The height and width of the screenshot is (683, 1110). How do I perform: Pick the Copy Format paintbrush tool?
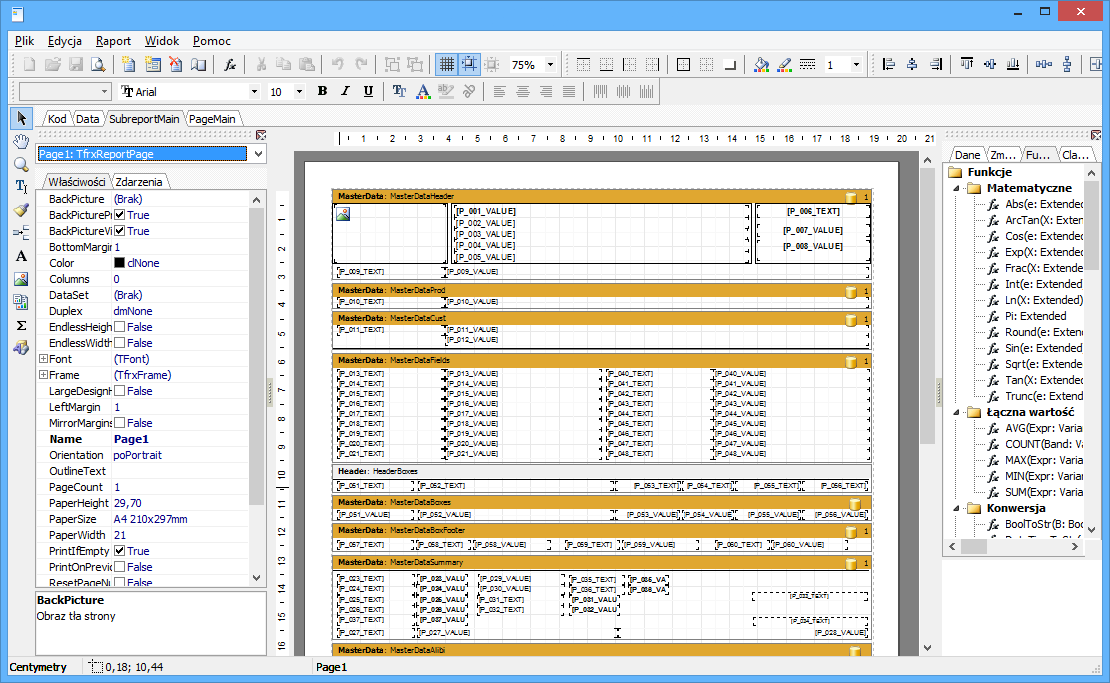coord(21,210)
